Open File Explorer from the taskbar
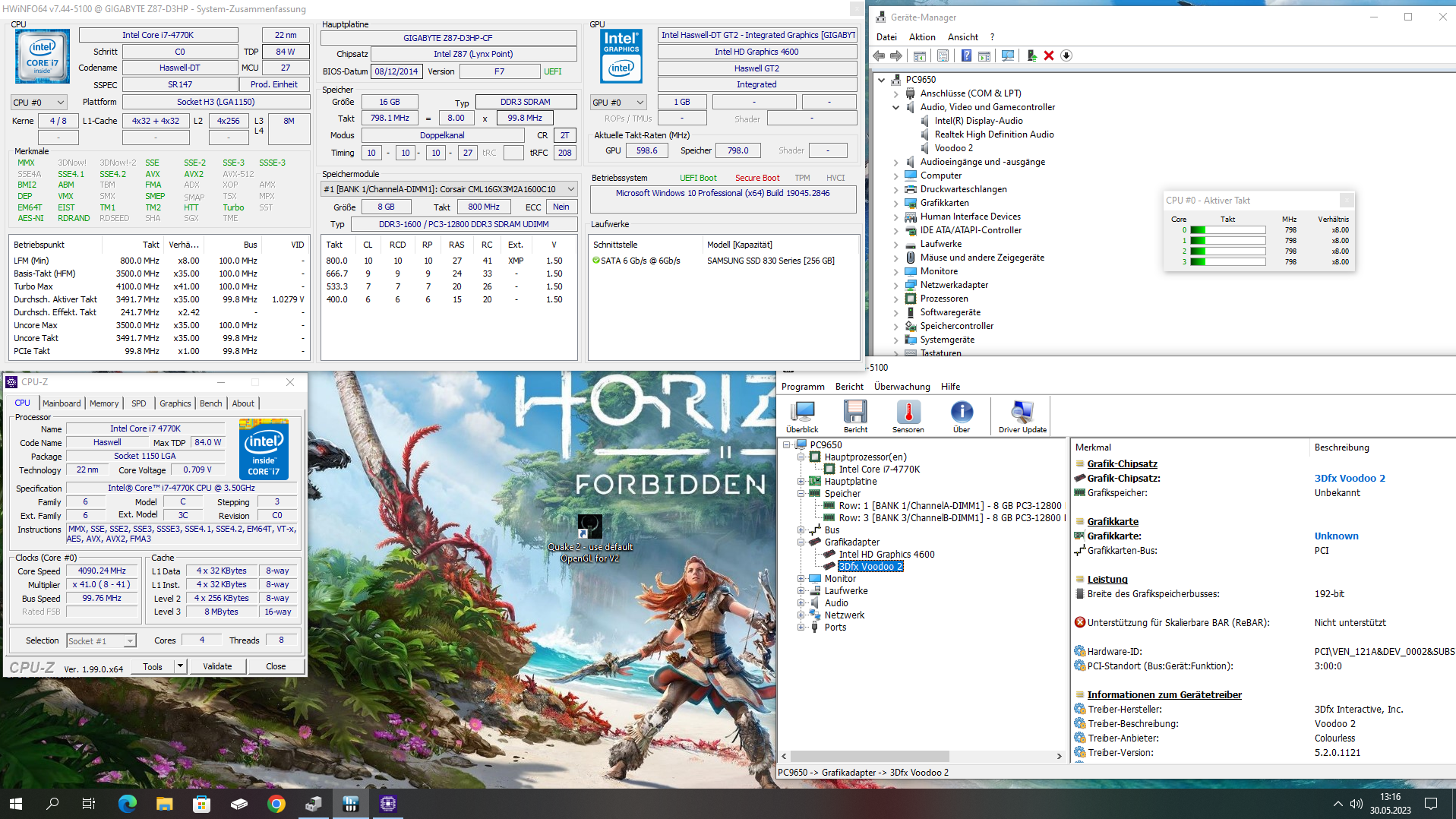This screenshot has width=1456, height=819. 164,804
